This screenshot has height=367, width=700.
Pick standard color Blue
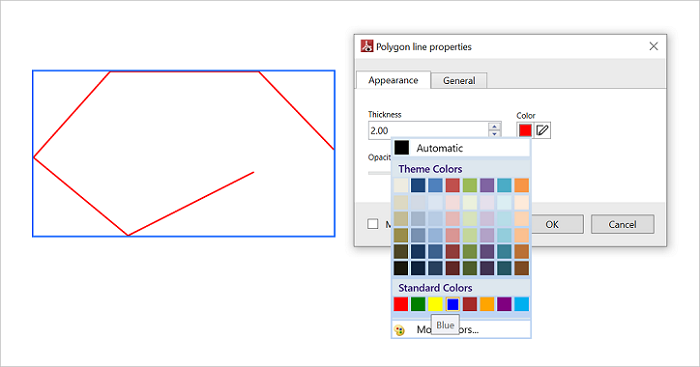[x=453, y=304]
